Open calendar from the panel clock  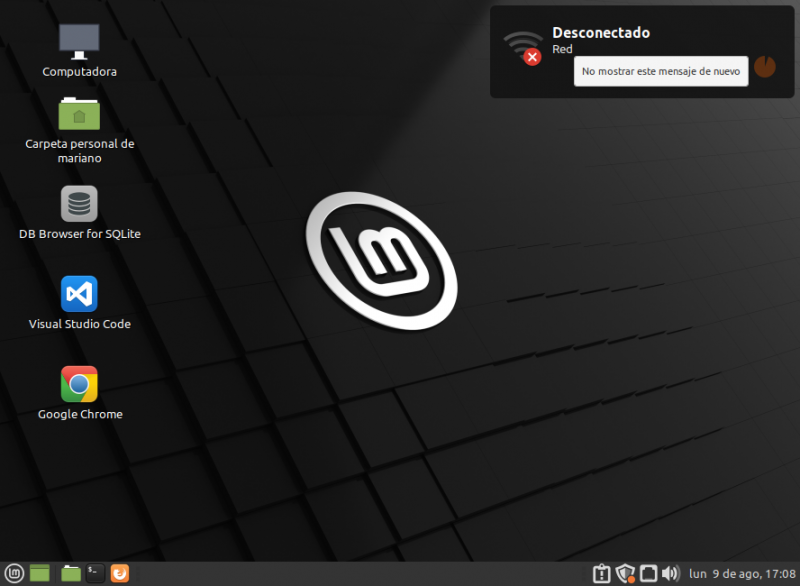point(742,574)
